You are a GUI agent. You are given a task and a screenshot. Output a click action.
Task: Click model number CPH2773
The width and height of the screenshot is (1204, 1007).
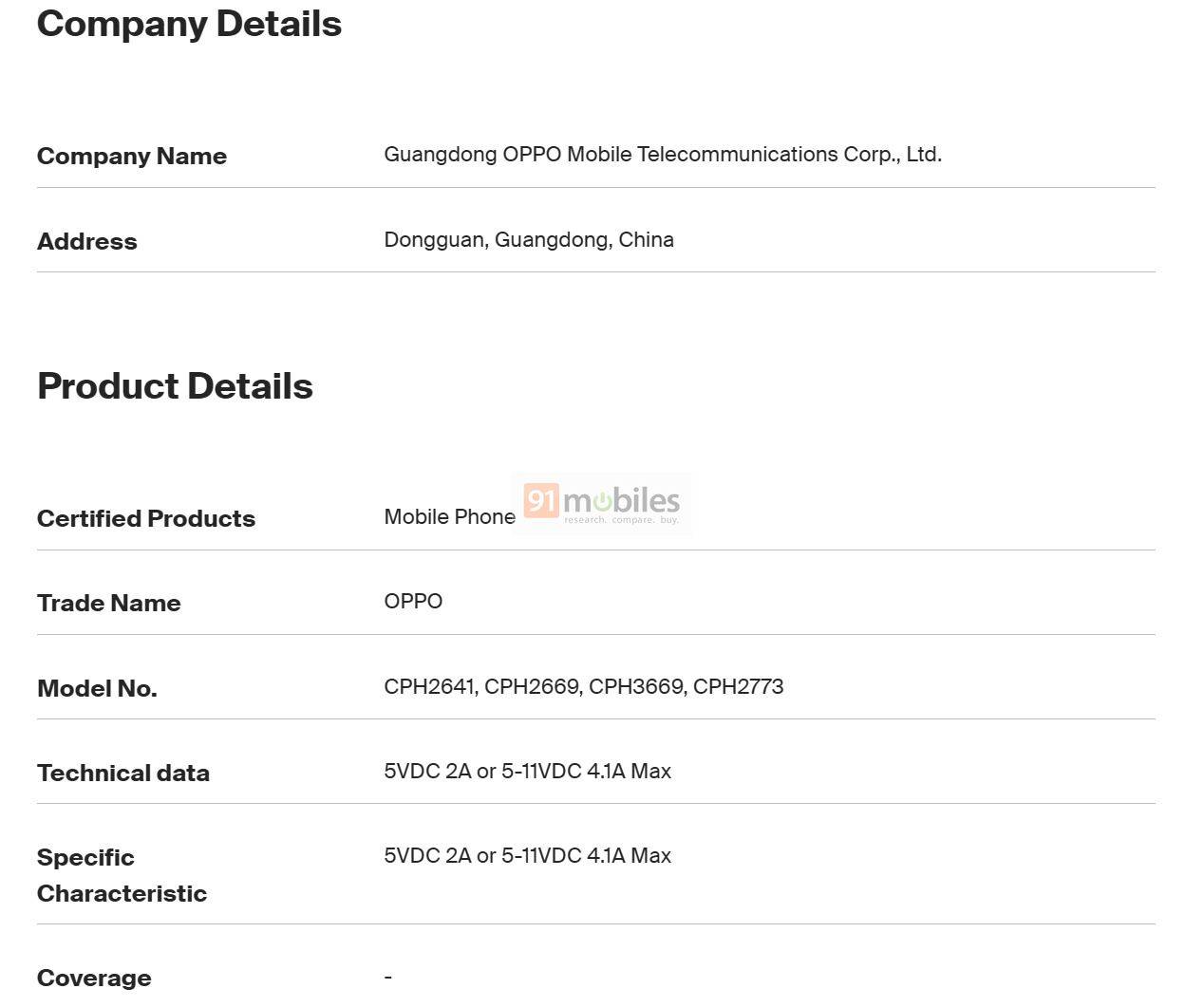738,687
